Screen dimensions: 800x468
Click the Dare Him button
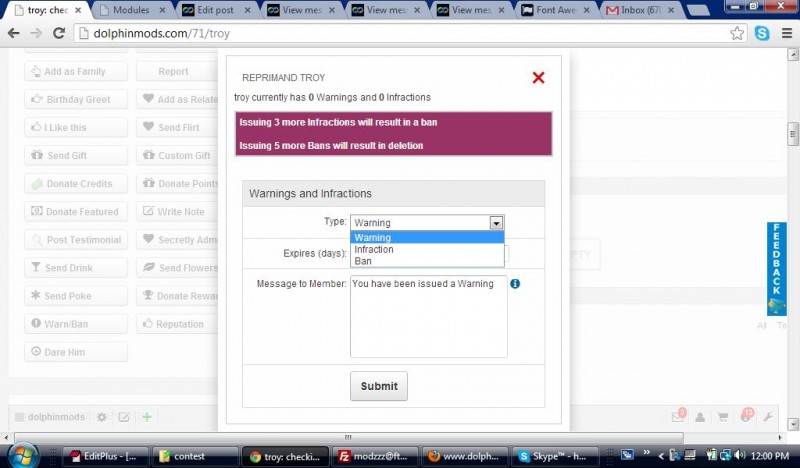coord(76,352)
